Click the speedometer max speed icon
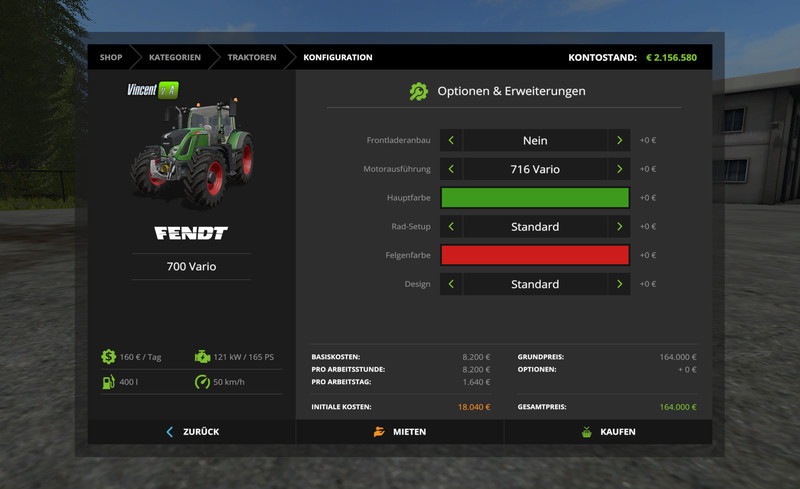Screen dimensions: 800x489 pos(202,381)
